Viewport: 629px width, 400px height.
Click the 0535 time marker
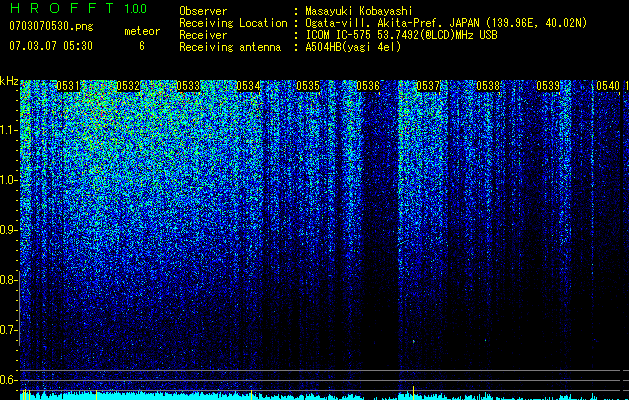click(x=308, y=86)
